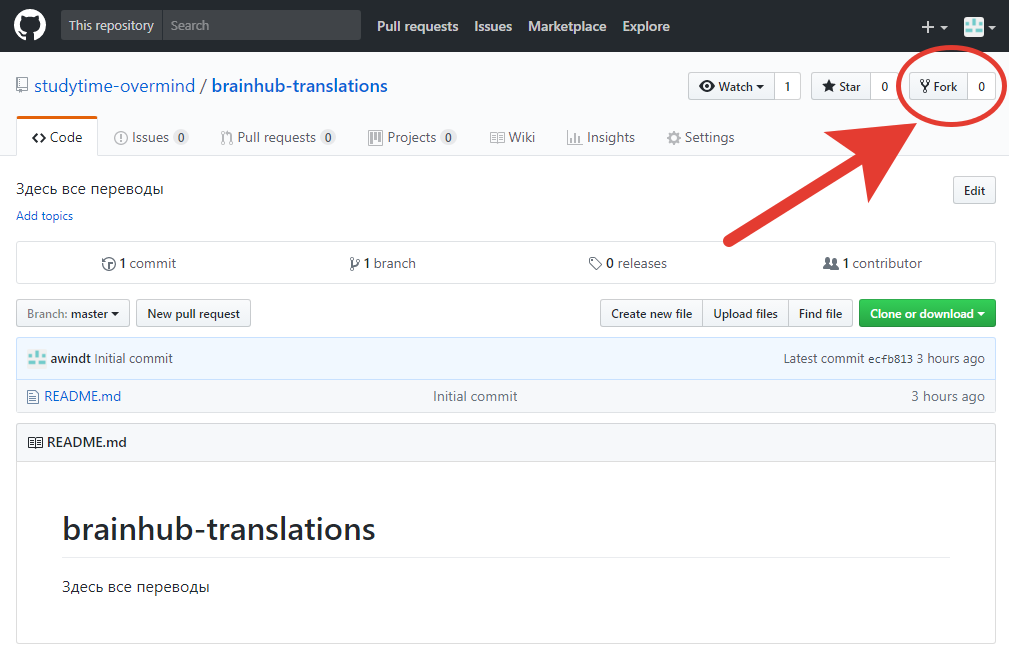Open the commit hash ecfb813
The width and height of the screenshot is (1009, 669).
891,359
